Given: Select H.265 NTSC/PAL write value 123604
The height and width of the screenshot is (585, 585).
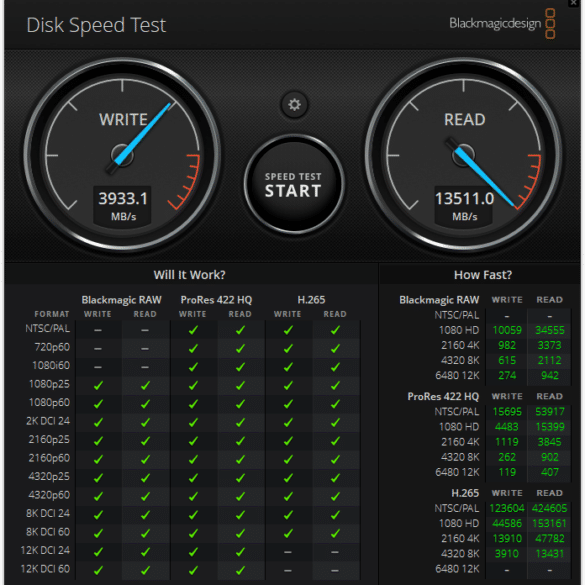Looking at the screenshot, I should point(507,509).
